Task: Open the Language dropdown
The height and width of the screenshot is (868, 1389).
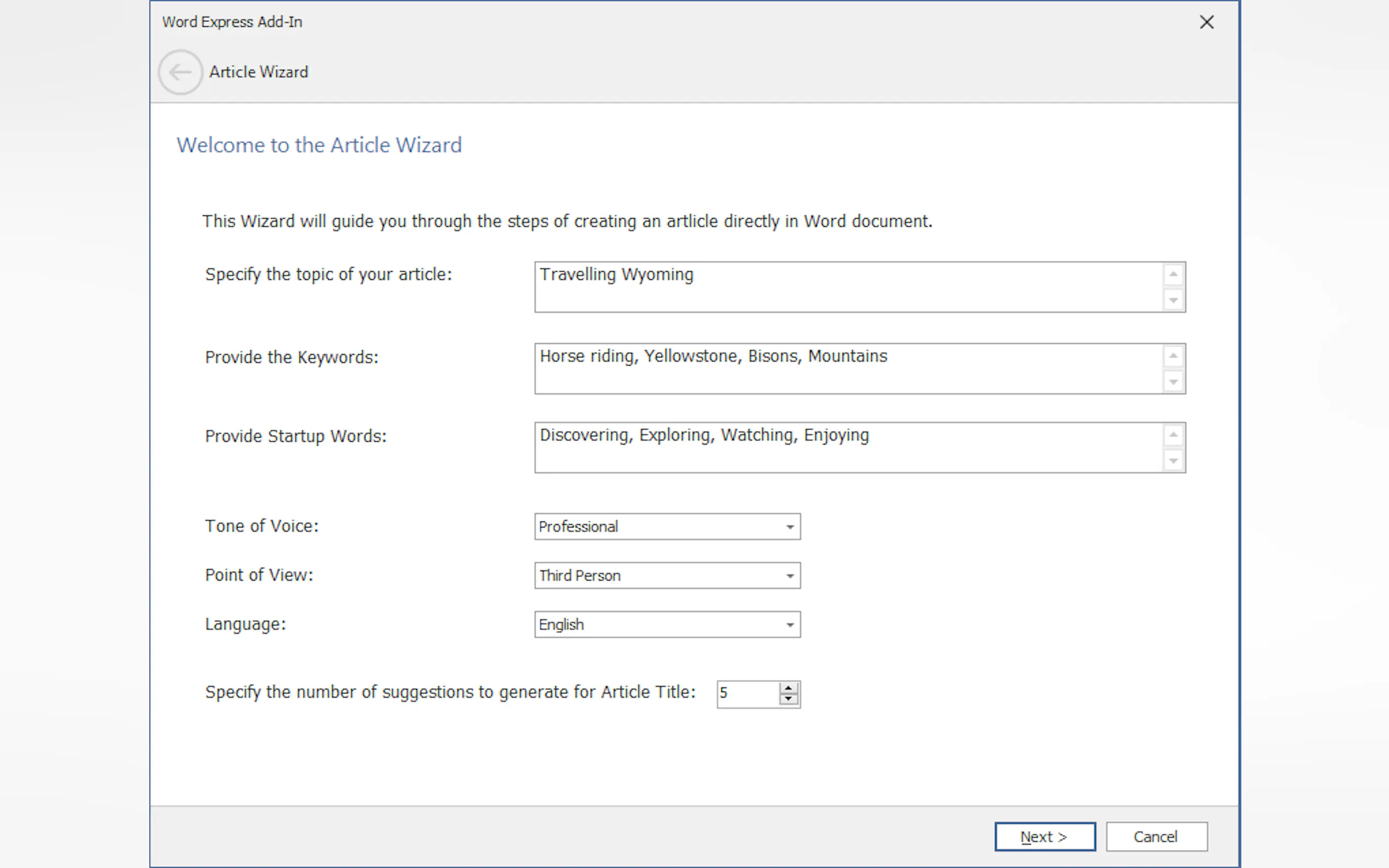Action: tap(790, 625)
